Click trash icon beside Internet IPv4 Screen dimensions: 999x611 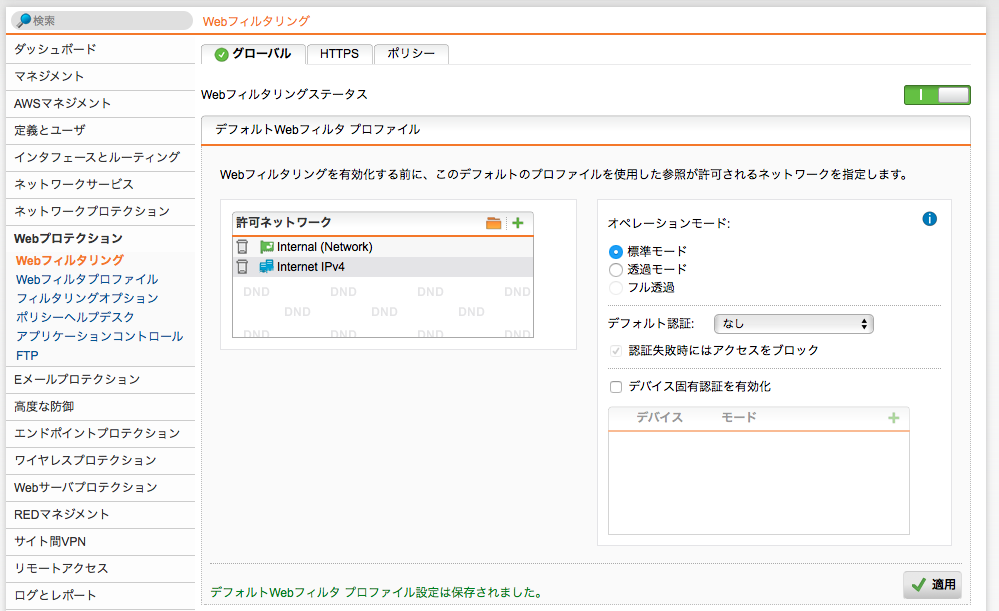point(242,267)
